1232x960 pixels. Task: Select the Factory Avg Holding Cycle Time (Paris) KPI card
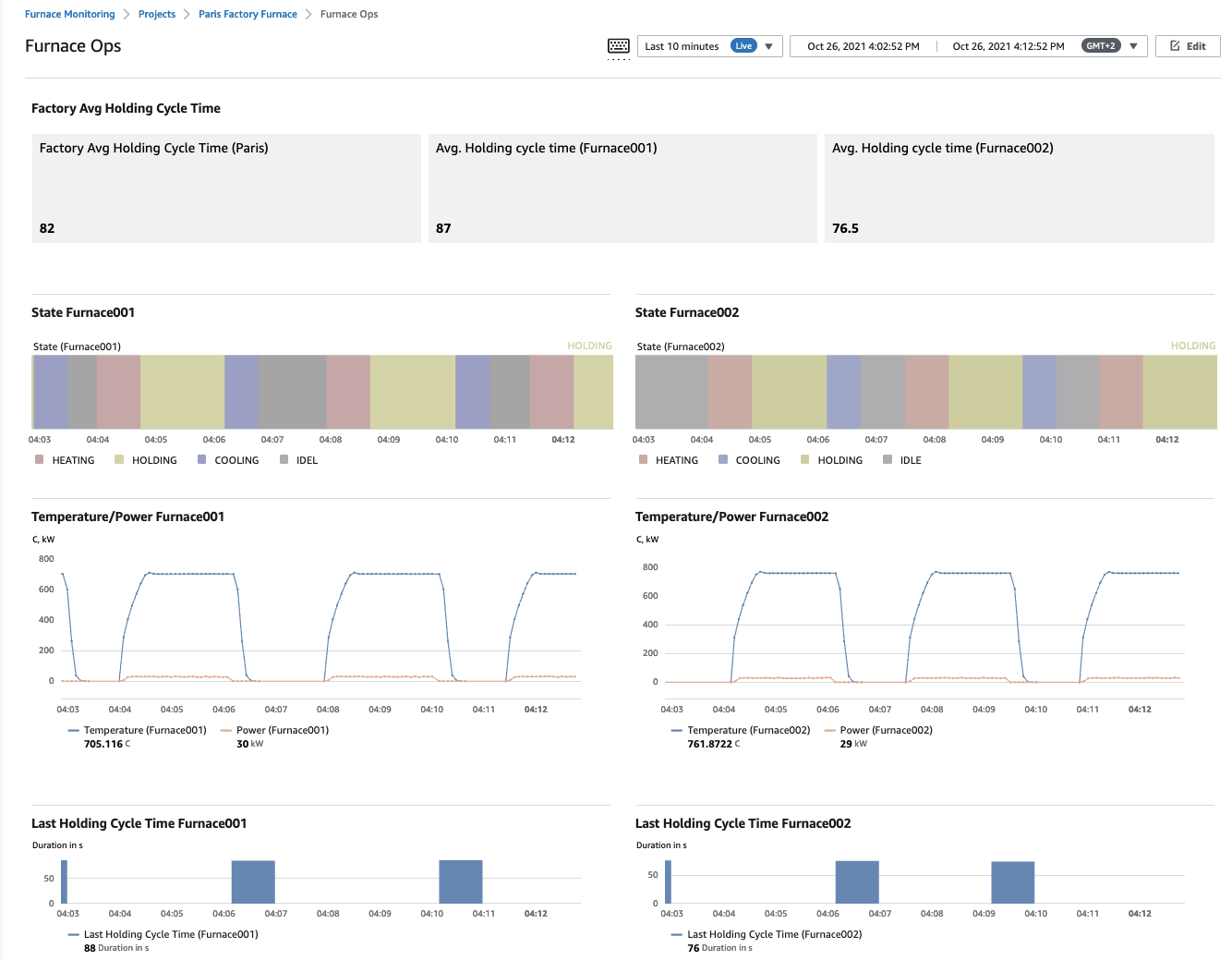point(225,188)
